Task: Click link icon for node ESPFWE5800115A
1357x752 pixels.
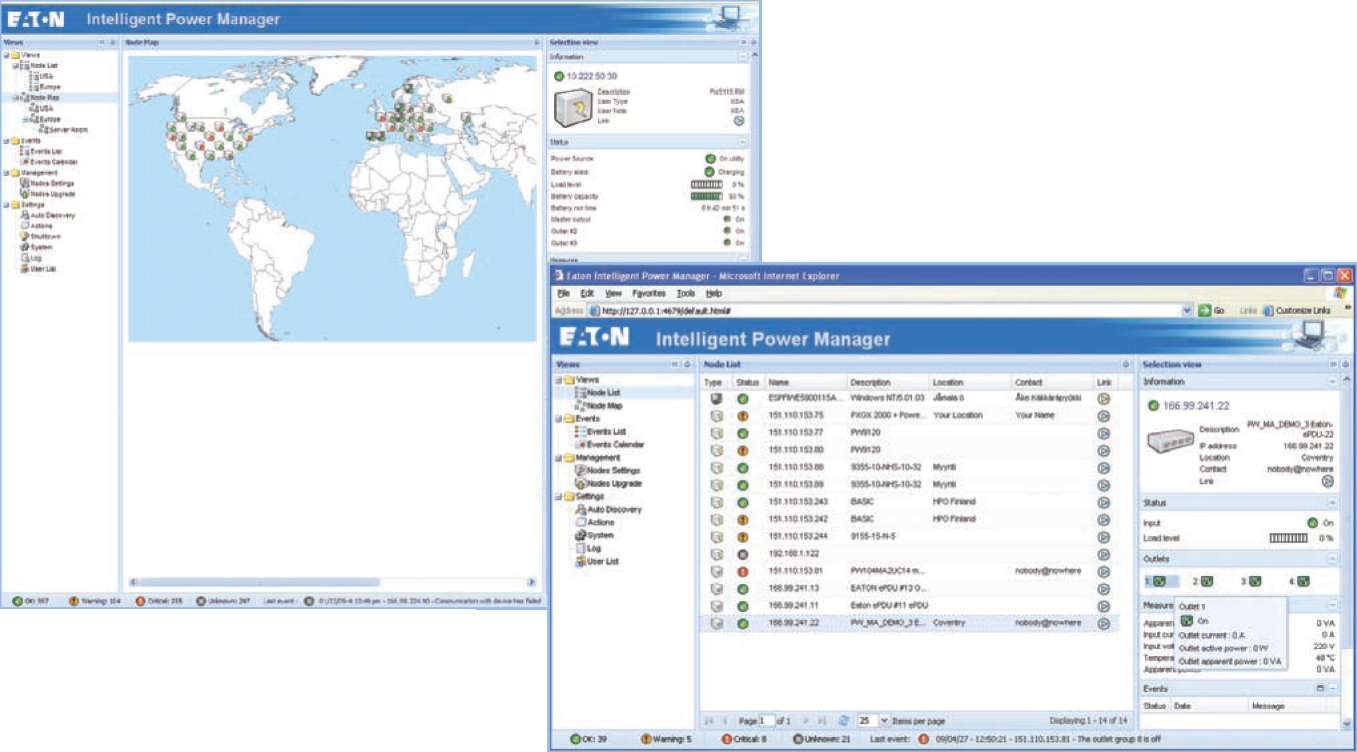Action: coord(1103,398)
